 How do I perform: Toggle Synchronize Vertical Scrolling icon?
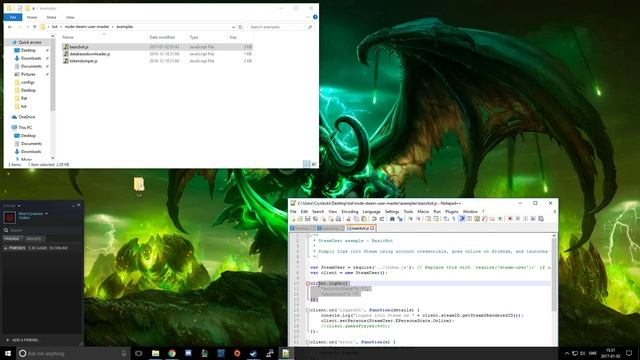[428, 219]
